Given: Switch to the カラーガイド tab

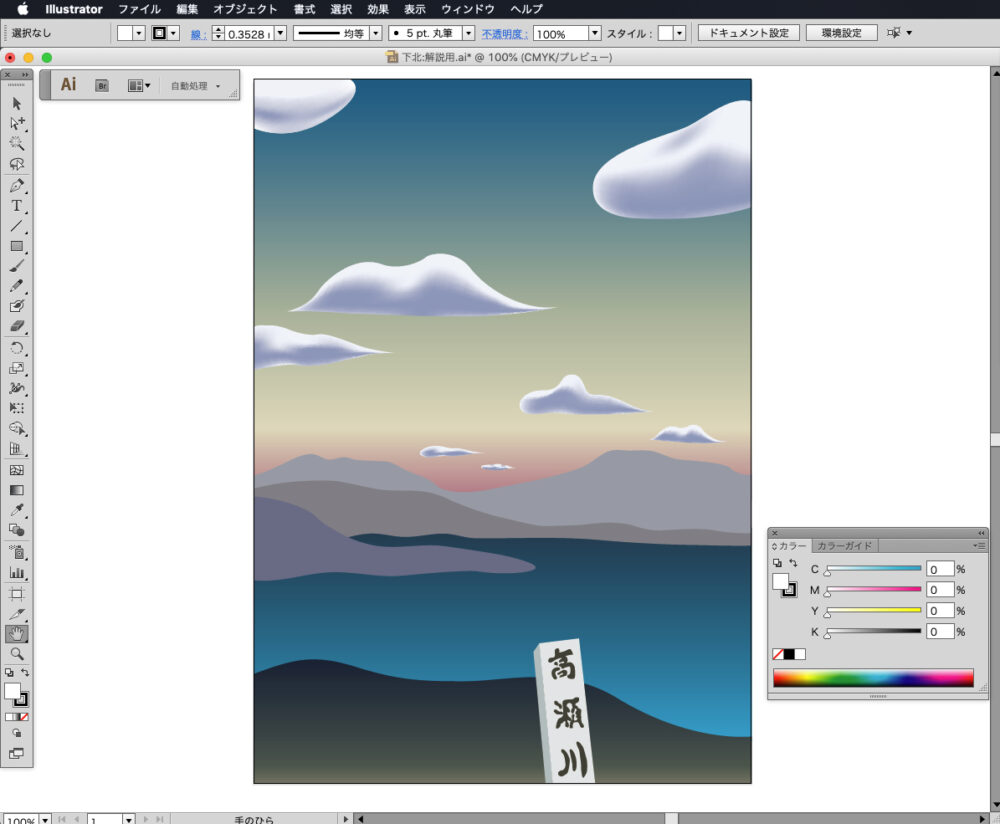Looking at the screenshot, I should [x=845, y=546].
